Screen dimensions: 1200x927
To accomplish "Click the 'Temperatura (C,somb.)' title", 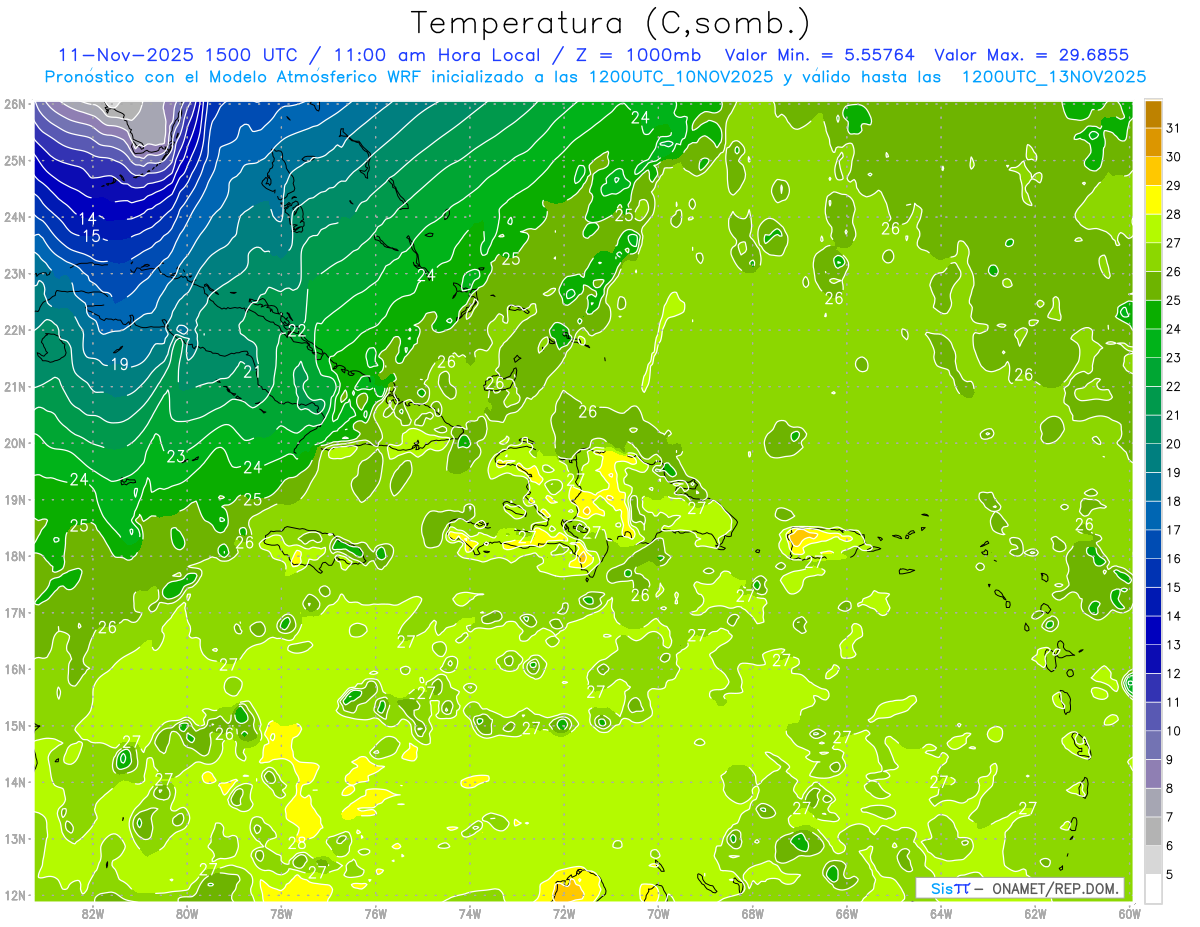I will coord(611,22).
